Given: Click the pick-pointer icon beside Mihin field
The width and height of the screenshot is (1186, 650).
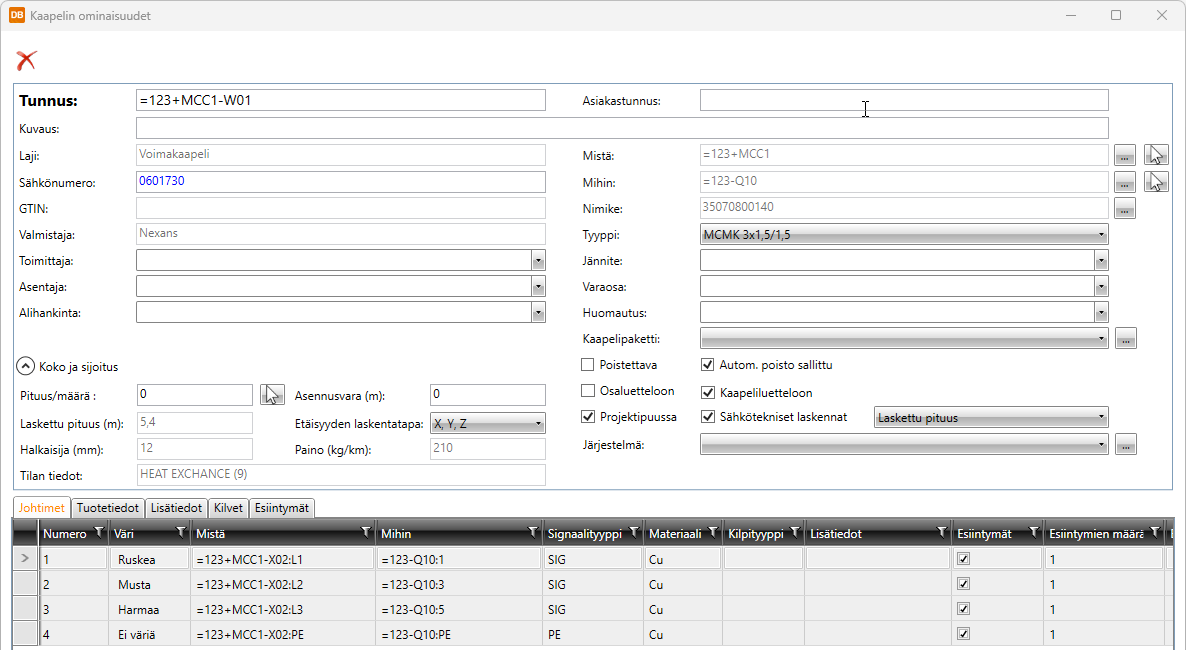Looking at the screenshot, I should [1157, 182].
